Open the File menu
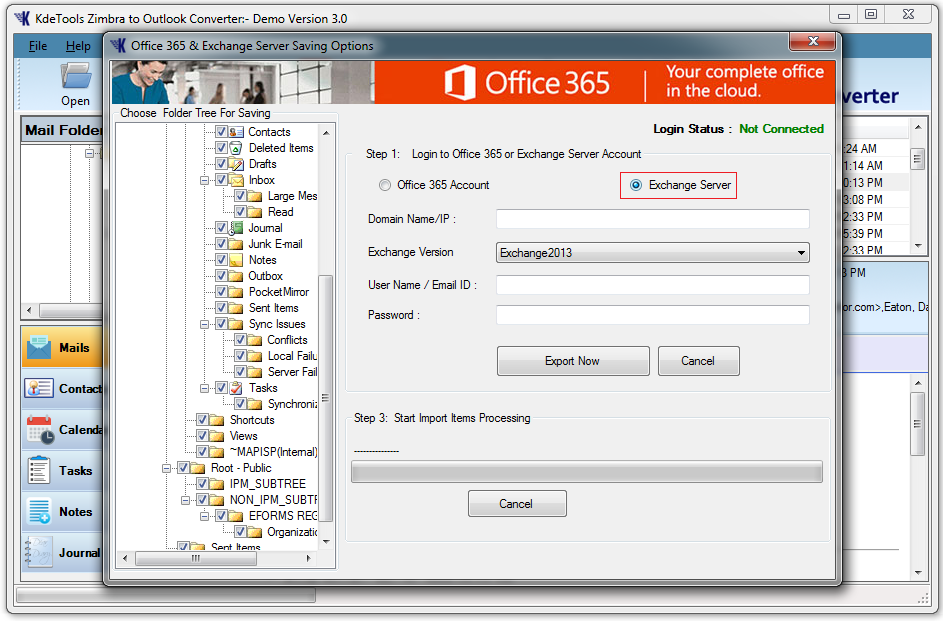The image size is (943, 621). pyautogui.click(x=38, y=46)
